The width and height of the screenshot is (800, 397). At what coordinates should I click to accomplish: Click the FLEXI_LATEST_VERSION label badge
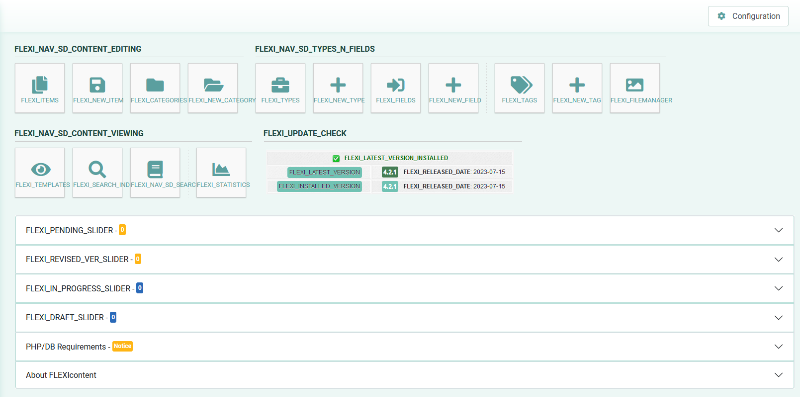click(324, 172)
